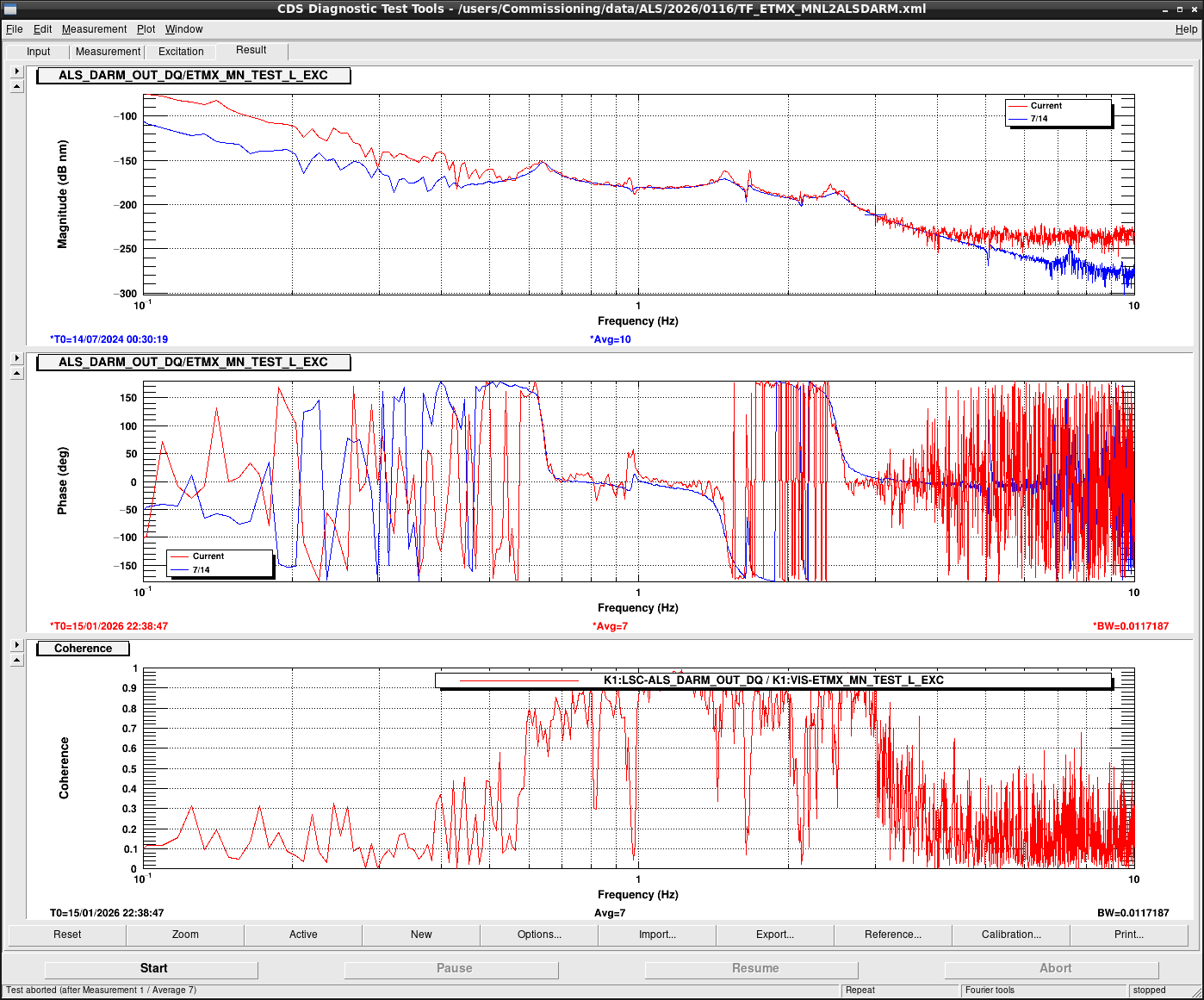
Task: Click the up-arrow icon beside the Coherence plot
Action: click(16, 660)
